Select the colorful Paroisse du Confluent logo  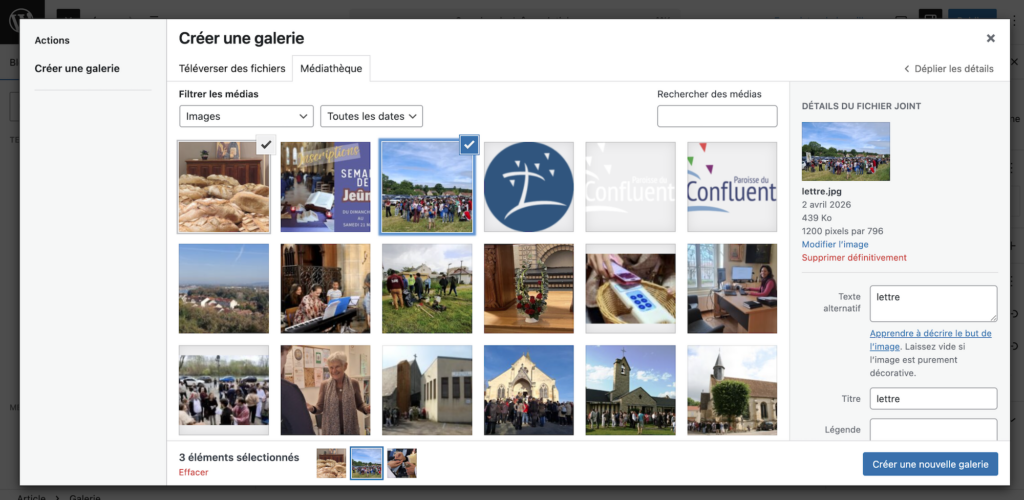coord(732,187)
